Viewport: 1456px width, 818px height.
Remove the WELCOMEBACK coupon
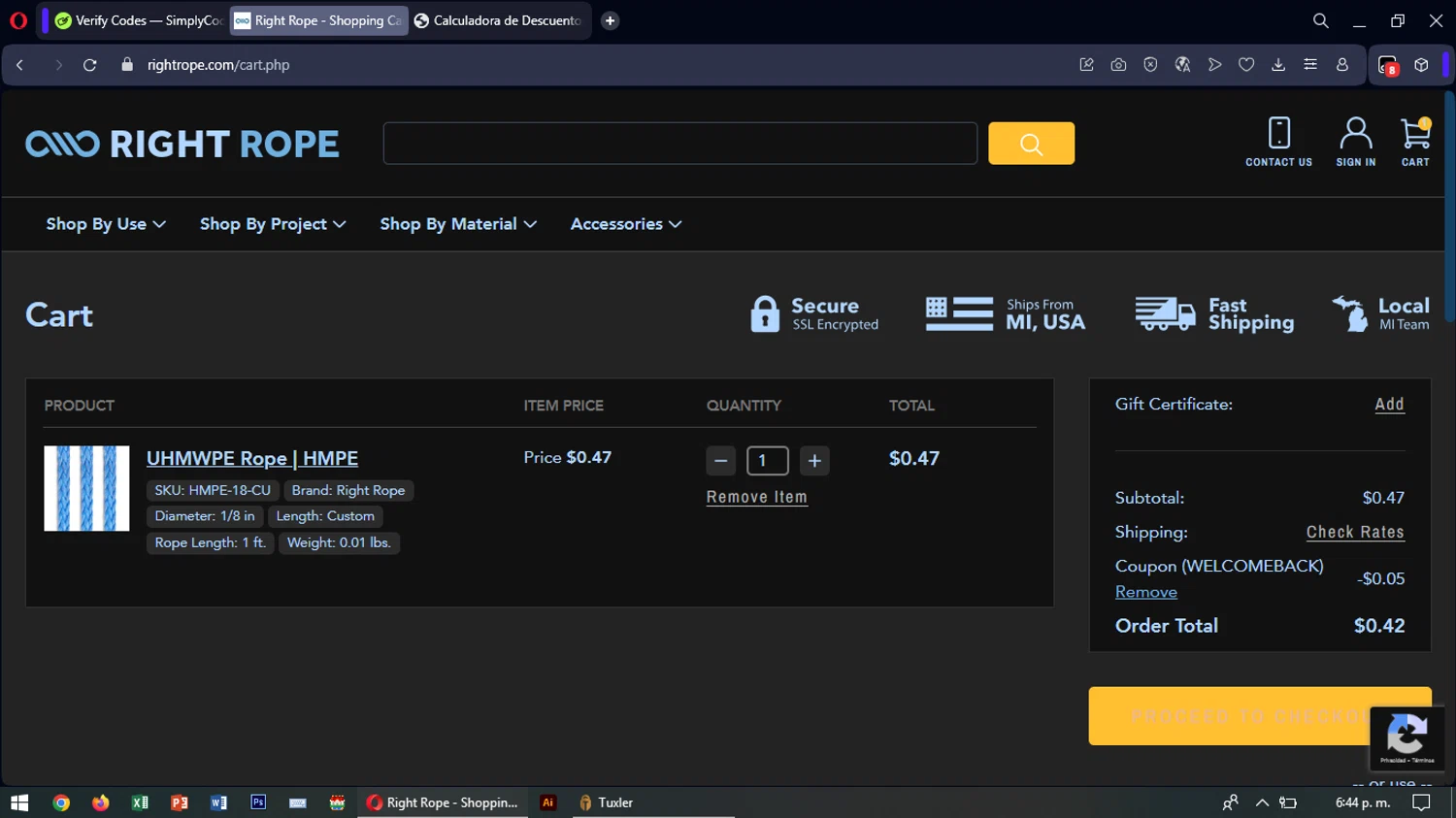tap(1145, 592)
